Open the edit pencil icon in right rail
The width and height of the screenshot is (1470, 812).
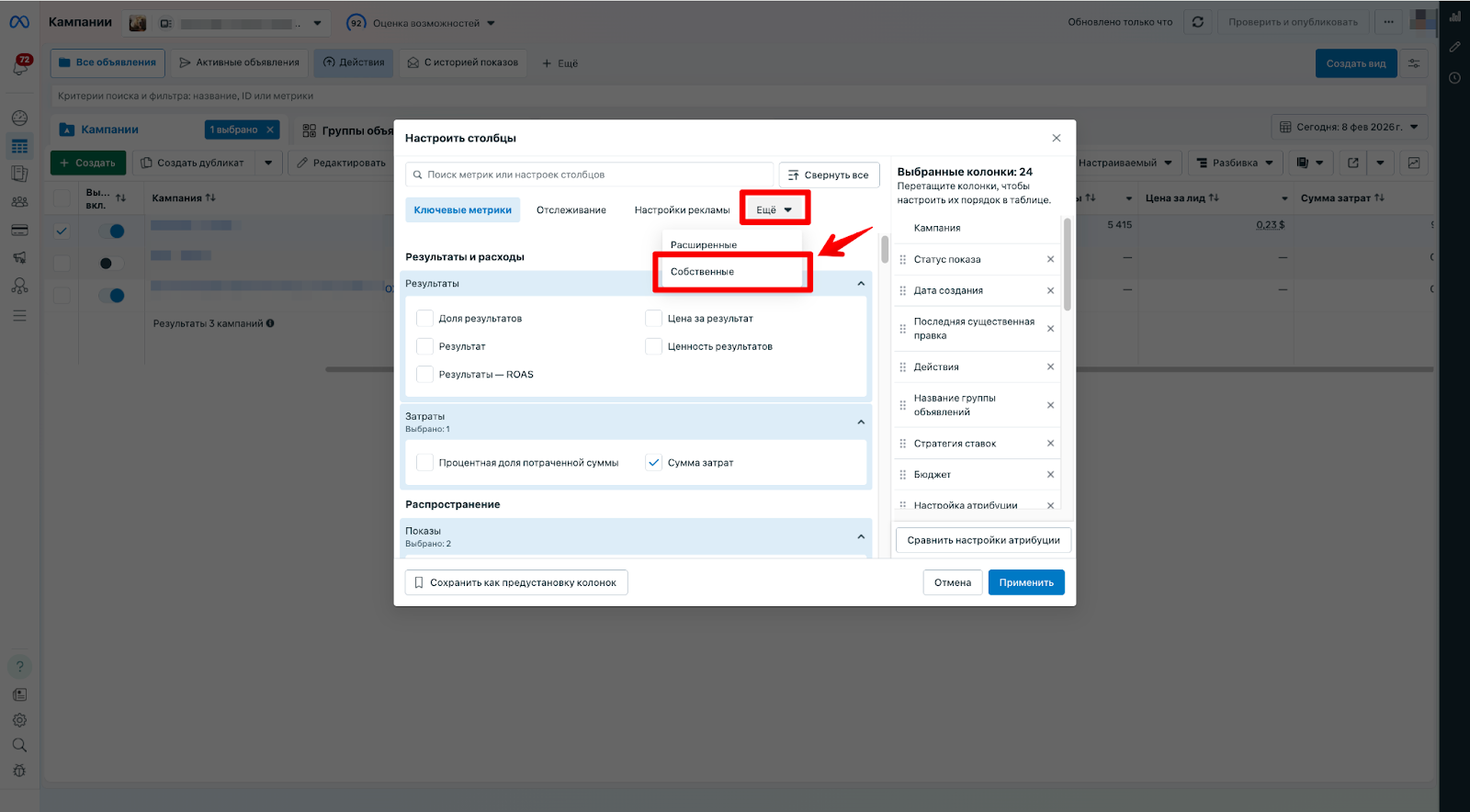coord(1454,47)
